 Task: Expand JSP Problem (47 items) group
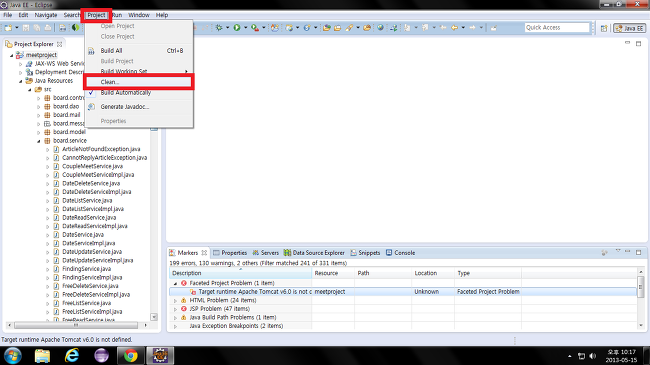(175, 309)
